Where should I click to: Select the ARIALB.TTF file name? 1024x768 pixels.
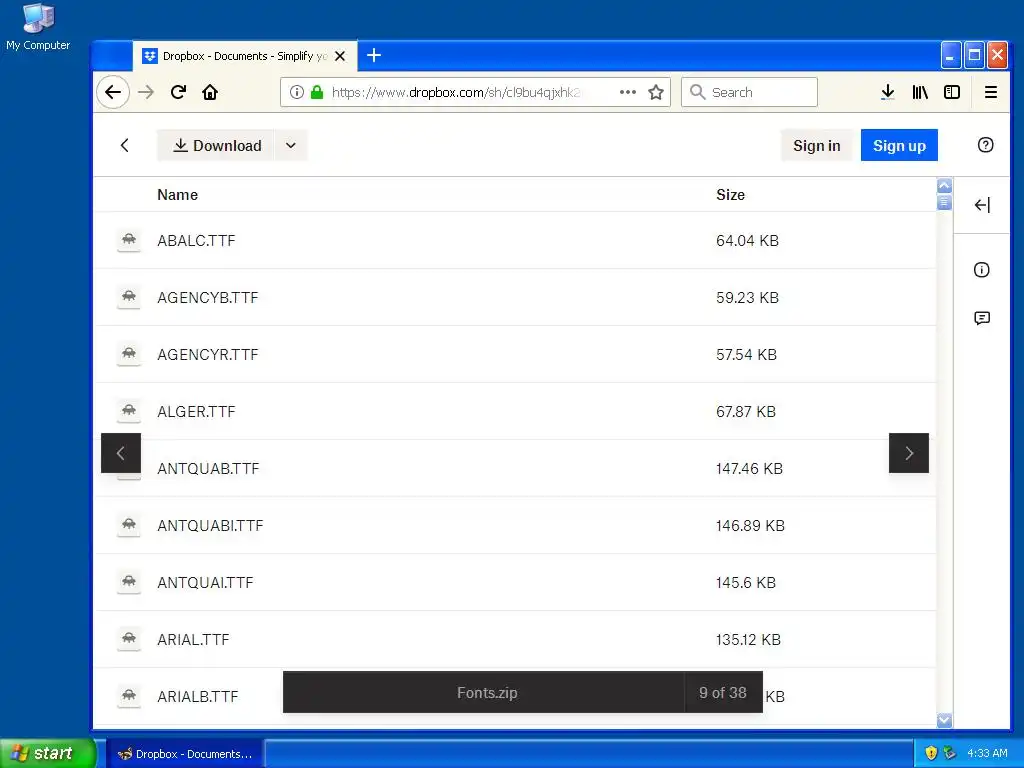pyautogui.click(x=198, y=696)
